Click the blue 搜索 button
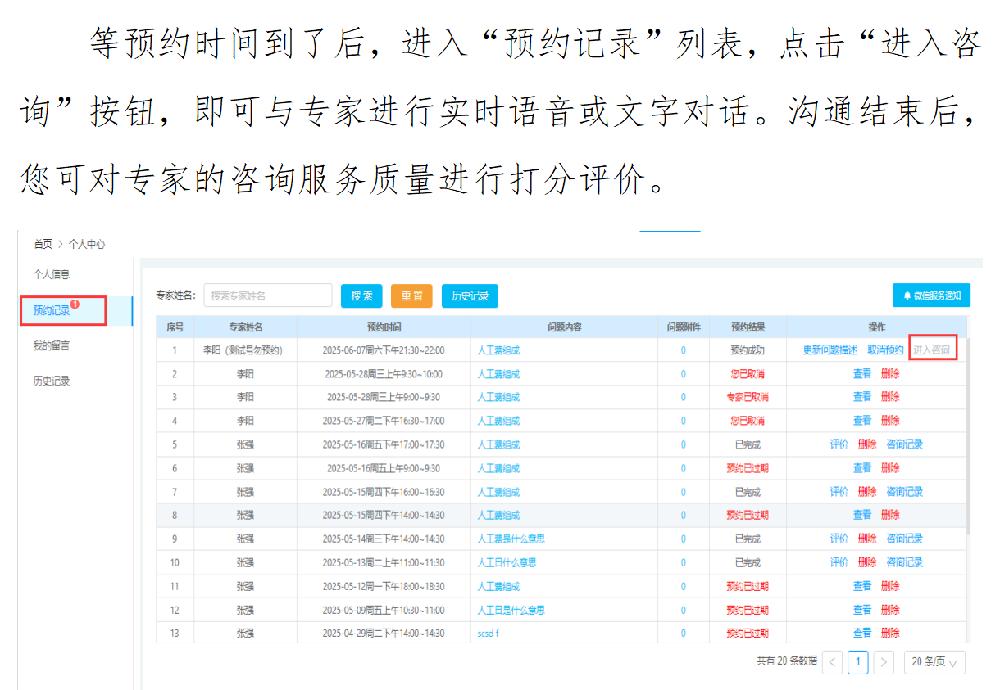This screenshot has height=690, width=1000. (361, 295)
